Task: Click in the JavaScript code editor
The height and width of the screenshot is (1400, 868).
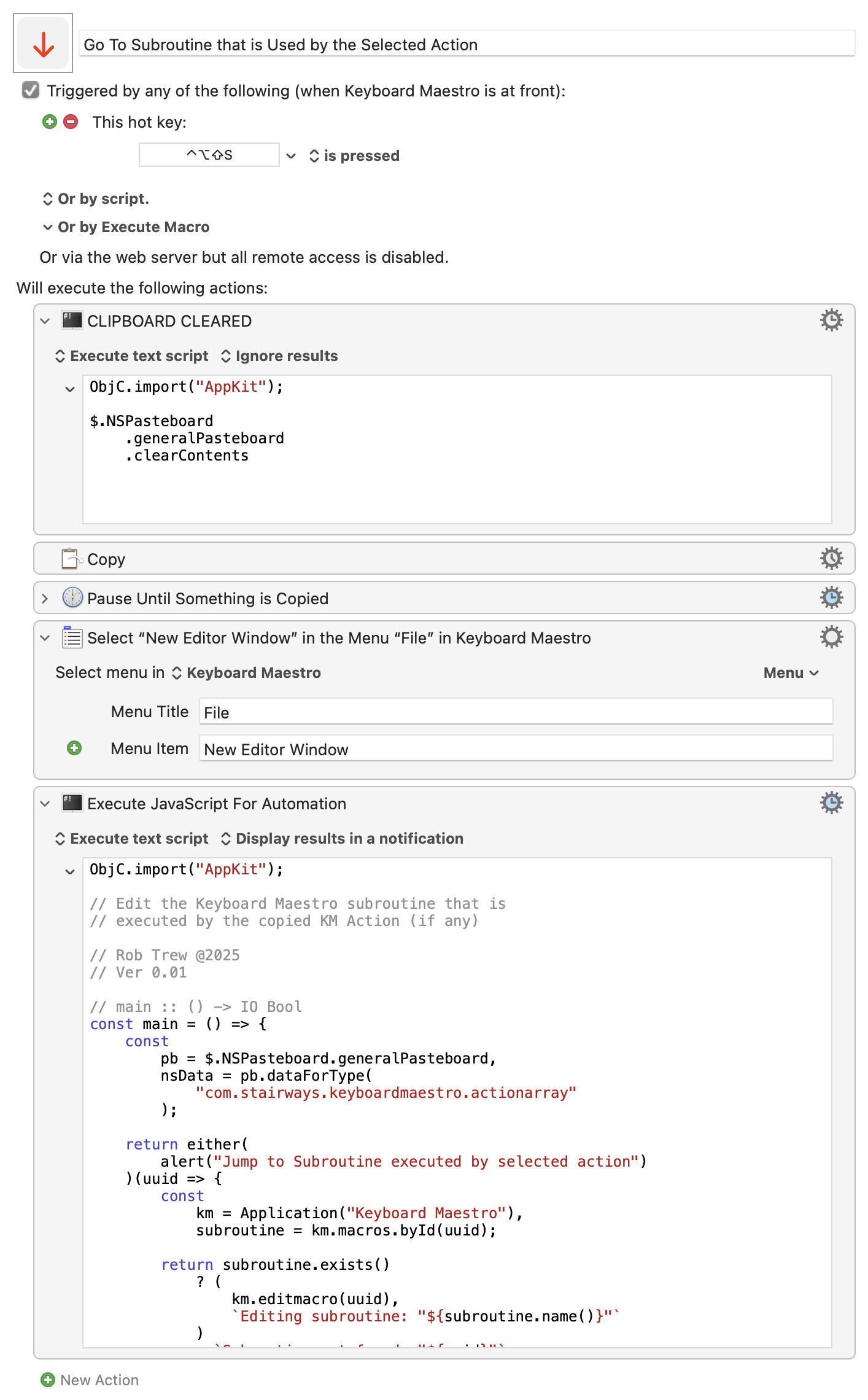Action: [x=457, y=1102]
